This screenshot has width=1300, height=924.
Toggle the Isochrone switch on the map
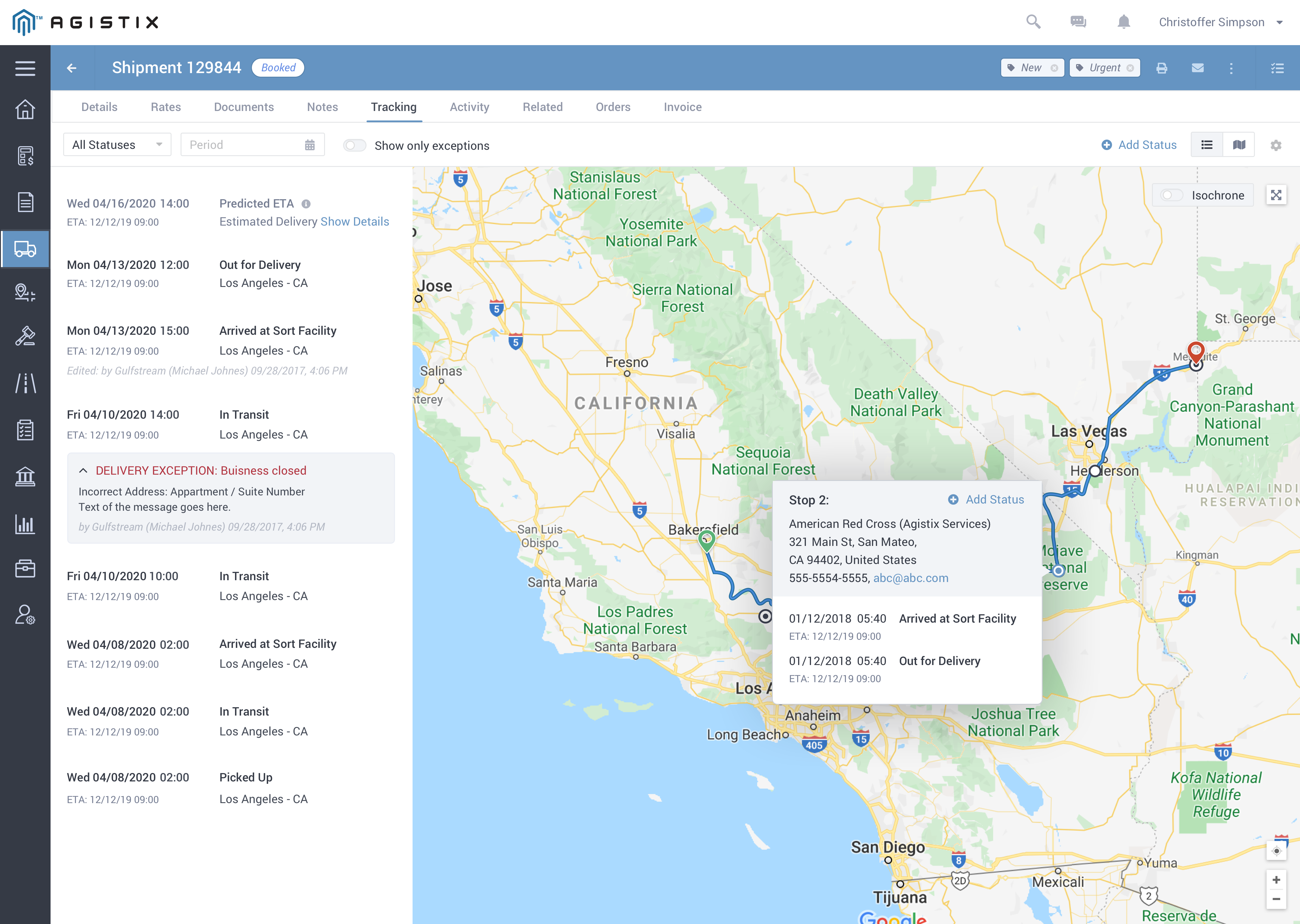[x=1172, y=195]
